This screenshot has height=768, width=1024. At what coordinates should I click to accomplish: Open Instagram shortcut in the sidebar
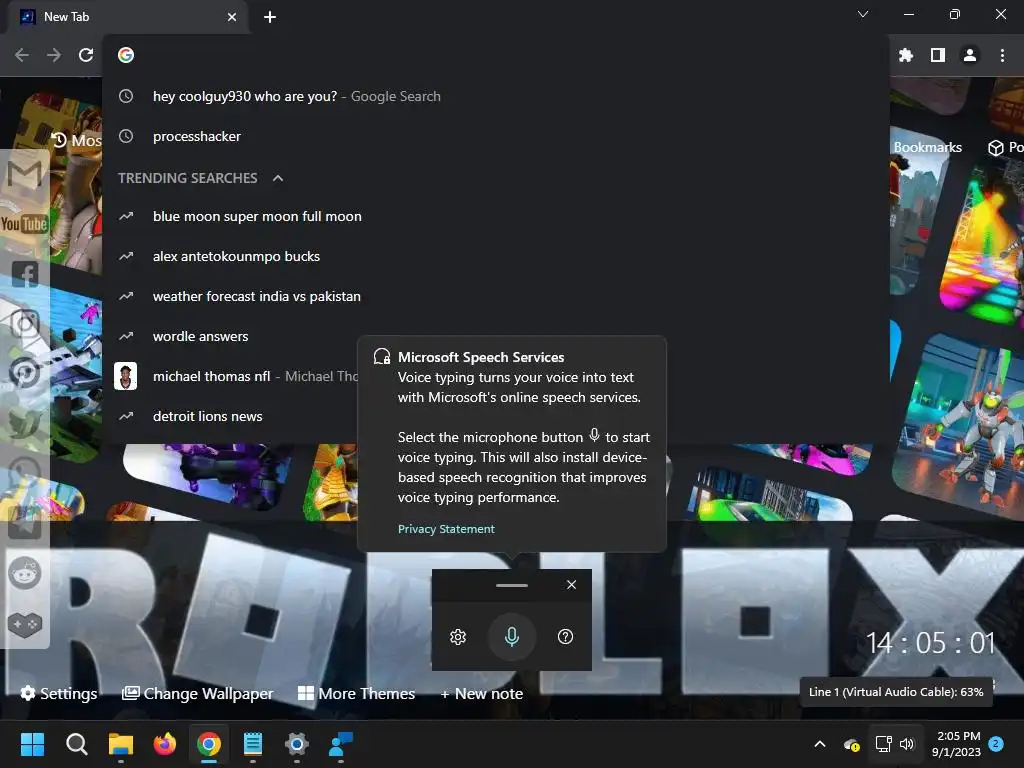25,324
